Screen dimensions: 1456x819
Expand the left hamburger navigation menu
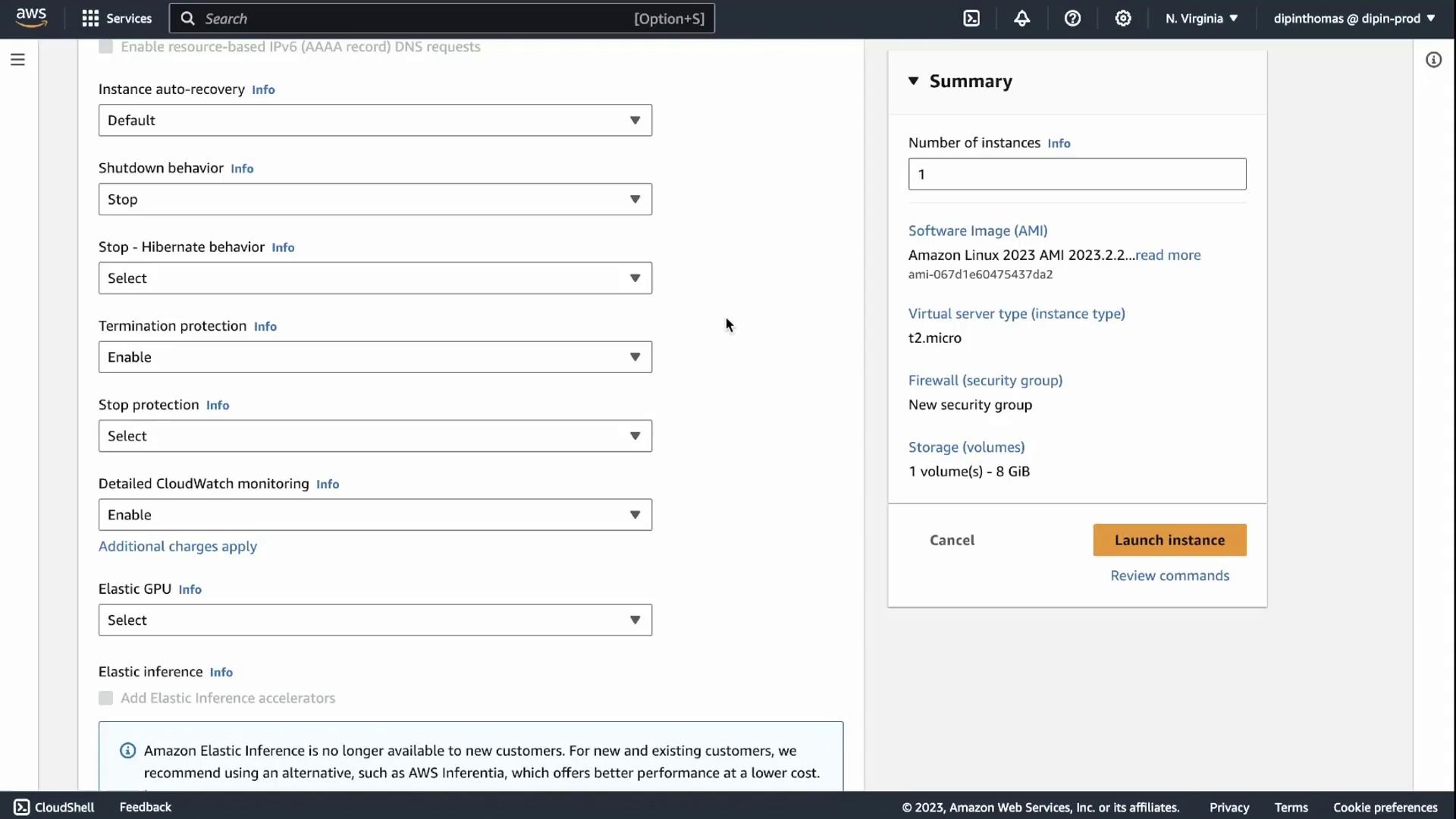click(17, 59)
